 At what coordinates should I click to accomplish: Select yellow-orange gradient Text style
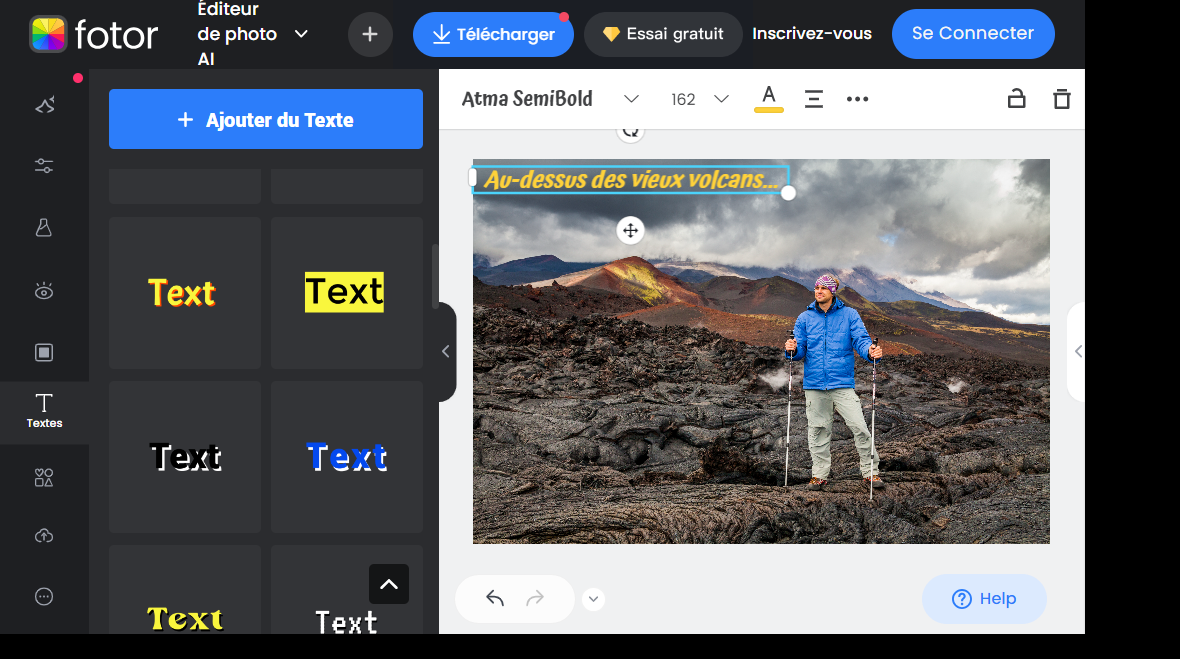[x=185, y=293]
